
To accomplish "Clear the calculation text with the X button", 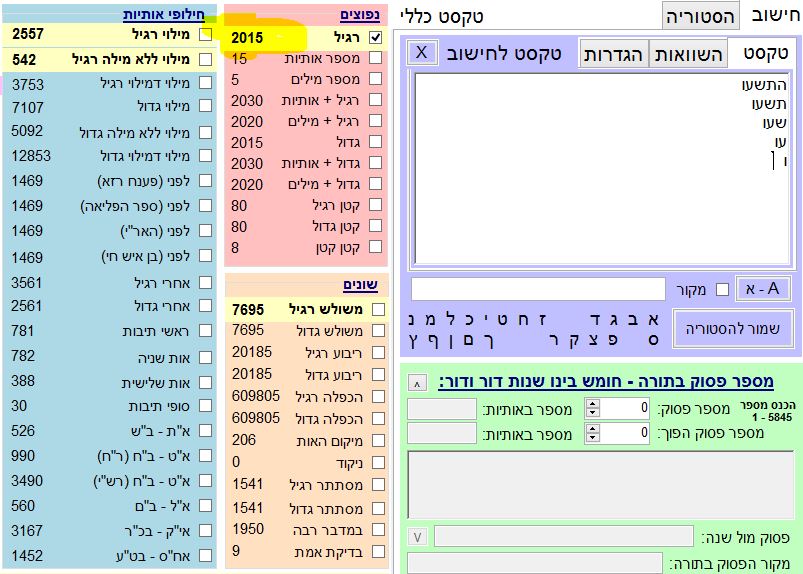I will tap(422, 52).
